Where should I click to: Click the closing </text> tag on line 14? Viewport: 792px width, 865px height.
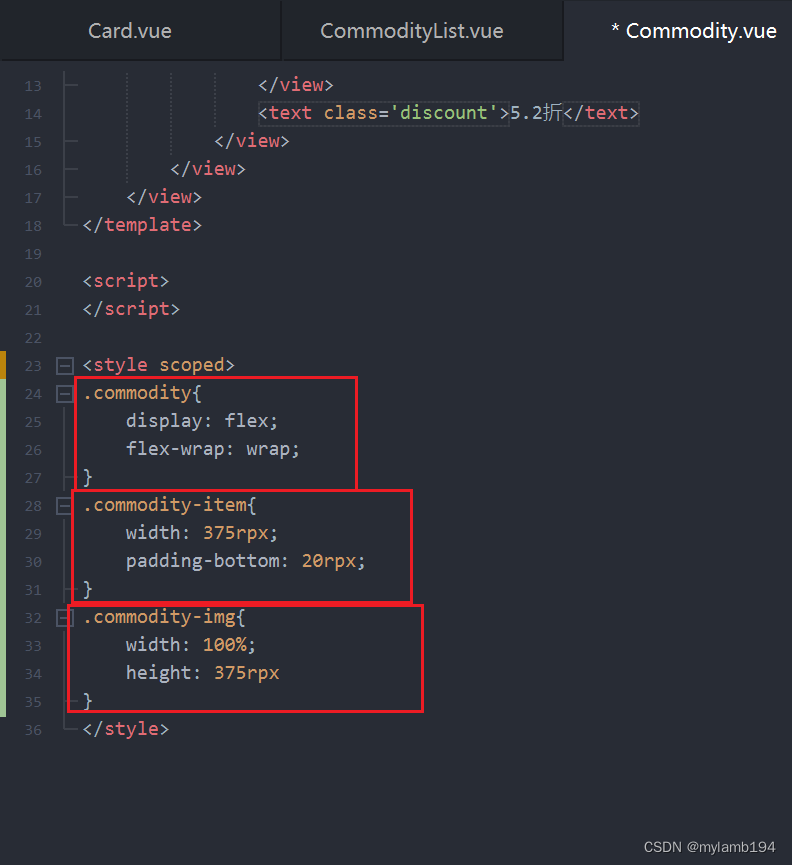[x=601, y=113]
